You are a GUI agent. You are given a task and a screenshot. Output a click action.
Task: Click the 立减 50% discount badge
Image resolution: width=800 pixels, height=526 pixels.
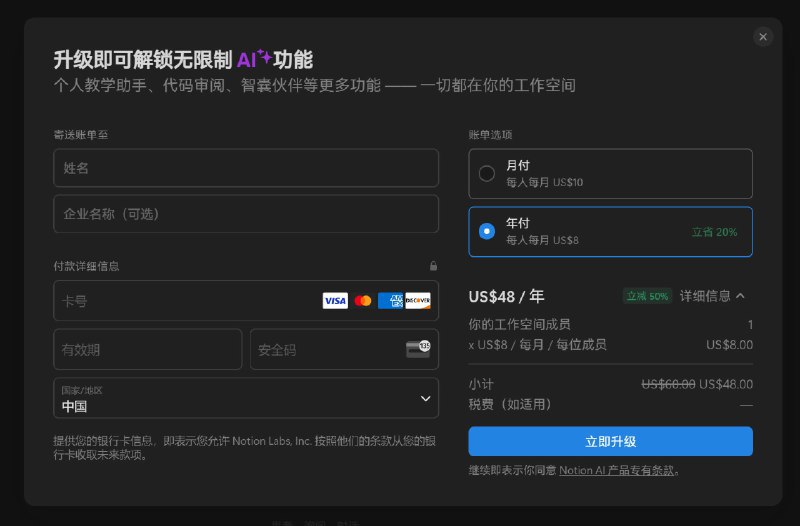(x=647, y=296)
